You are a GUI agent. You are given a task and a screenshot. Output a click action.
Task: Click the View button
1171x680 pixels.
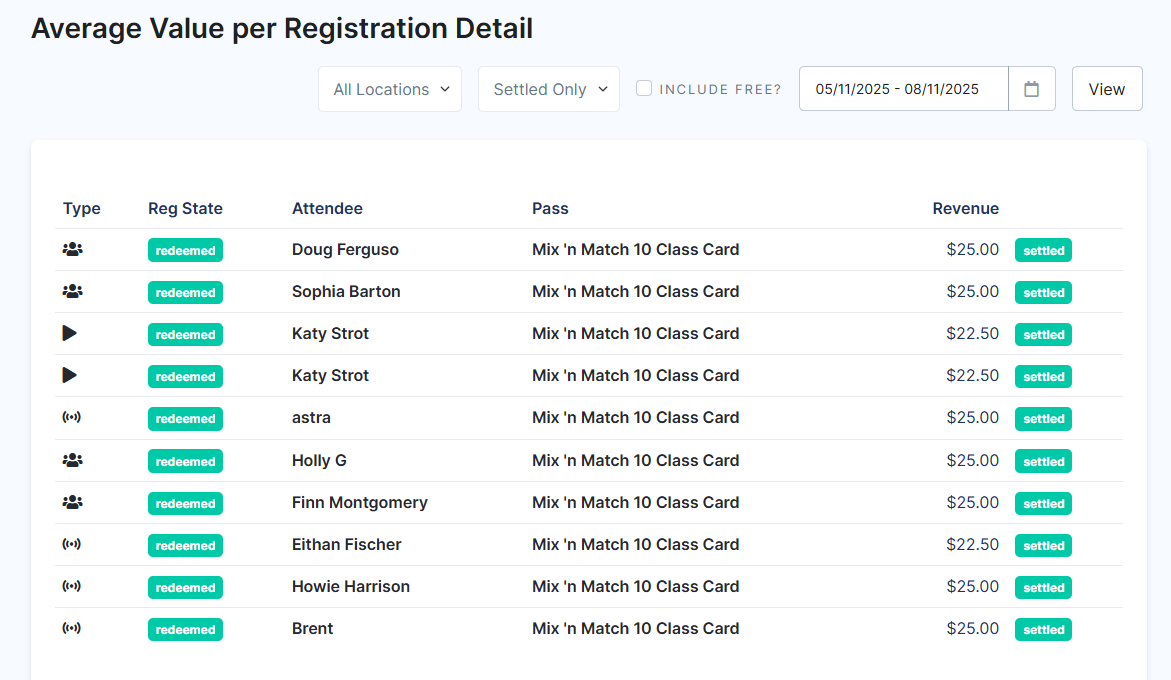pyautogui.click(x=1107, y=89)
